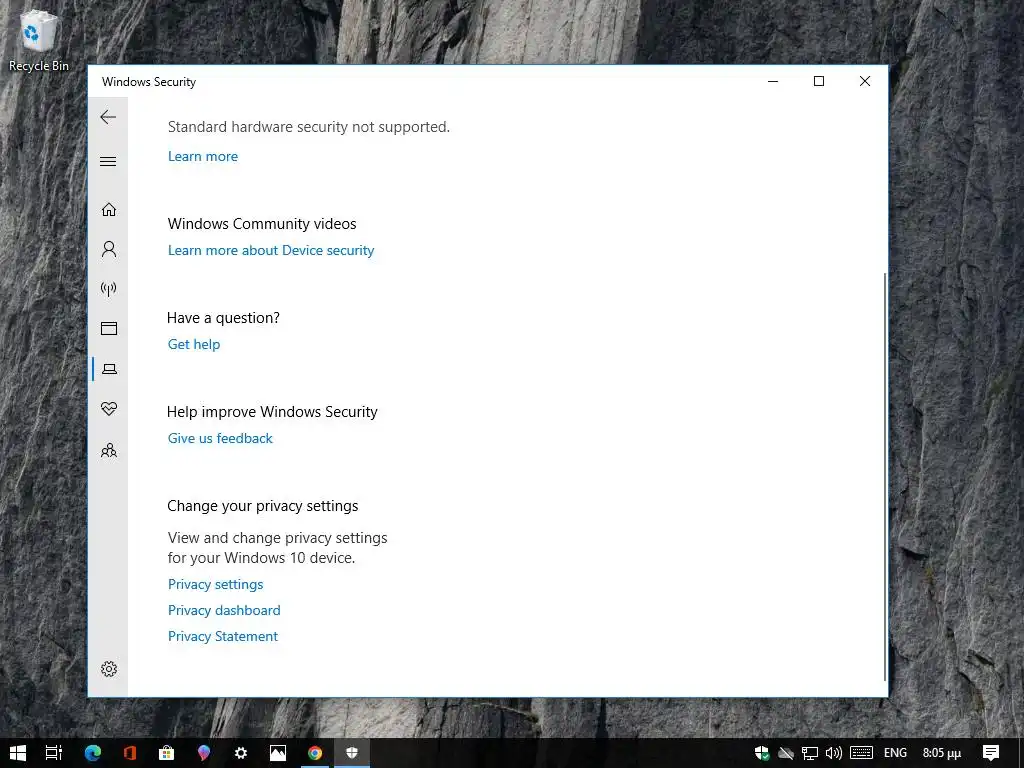Viewport: 1024px width, 768px height.
Task: Open Photos app on taskbar
Action: [x=278, y=753]
